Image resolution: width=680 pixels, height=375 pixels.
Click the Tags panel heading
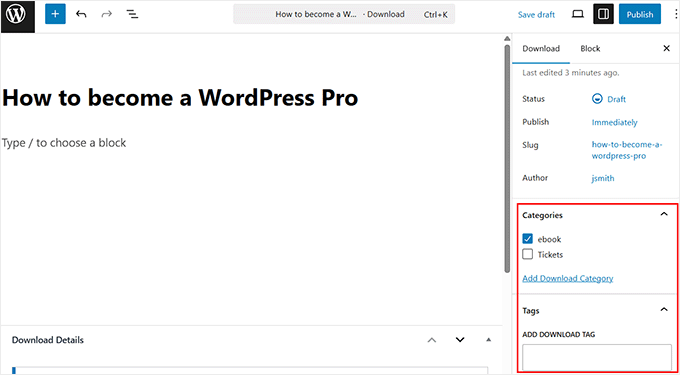coord(531,311)
